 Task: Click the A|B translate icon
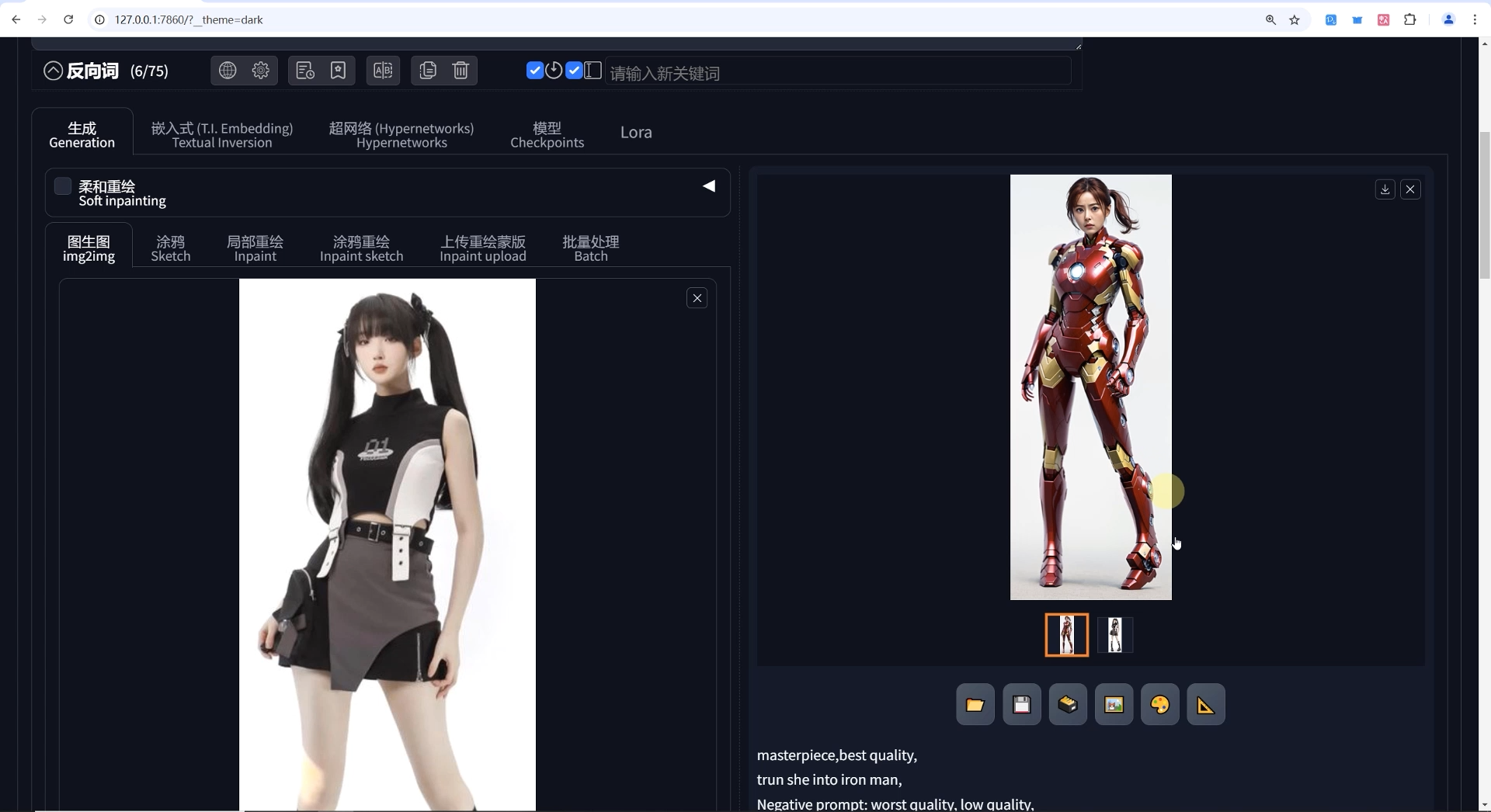(383, 71)
